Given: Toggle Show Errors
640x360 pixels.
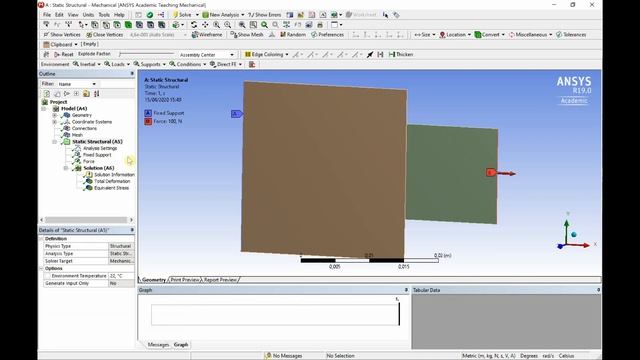Looking at the screenshot, I should [x=264, y=15].
